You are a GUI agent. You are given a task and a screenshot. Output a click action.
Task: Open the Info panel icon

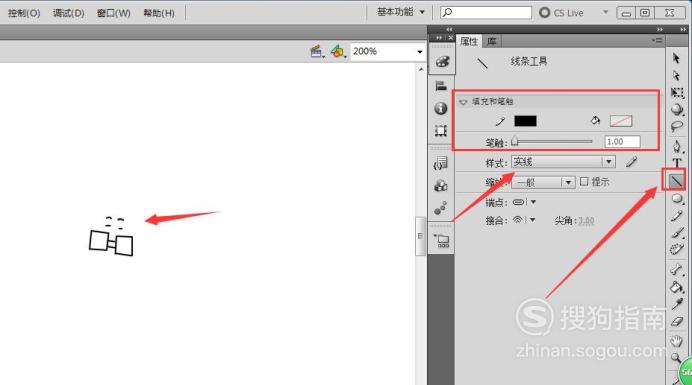(x=440, y=108)
